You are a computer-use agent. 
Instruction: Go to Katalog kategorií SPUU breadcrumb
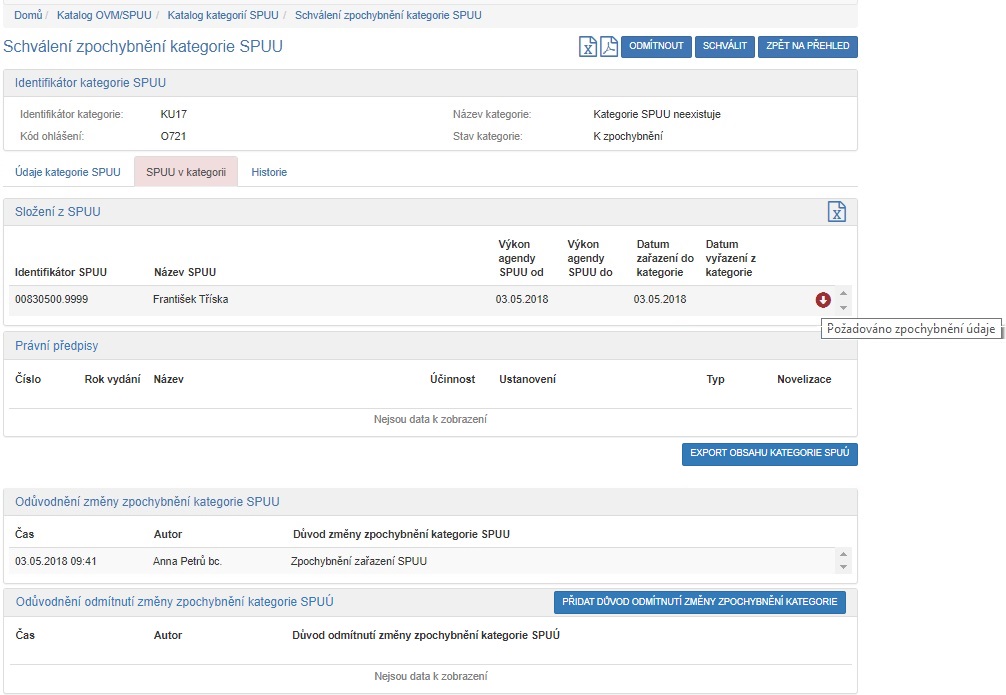[x=223, y=16]
